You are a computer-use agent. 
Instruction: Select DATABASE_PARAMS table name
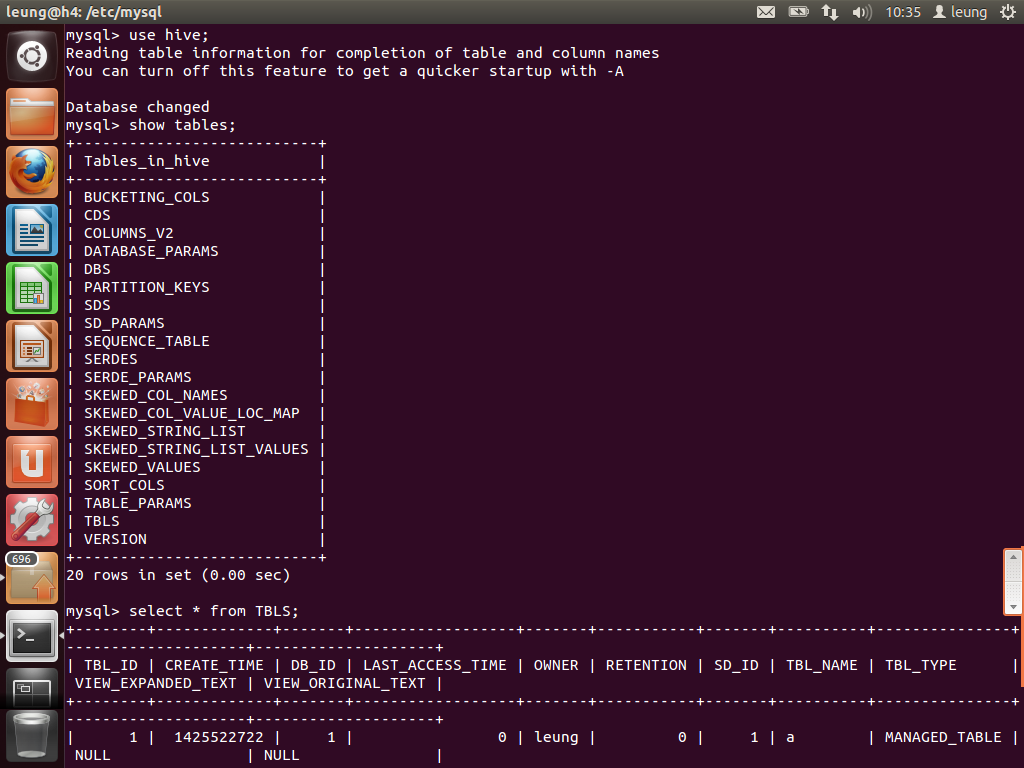tap(151, 251)
